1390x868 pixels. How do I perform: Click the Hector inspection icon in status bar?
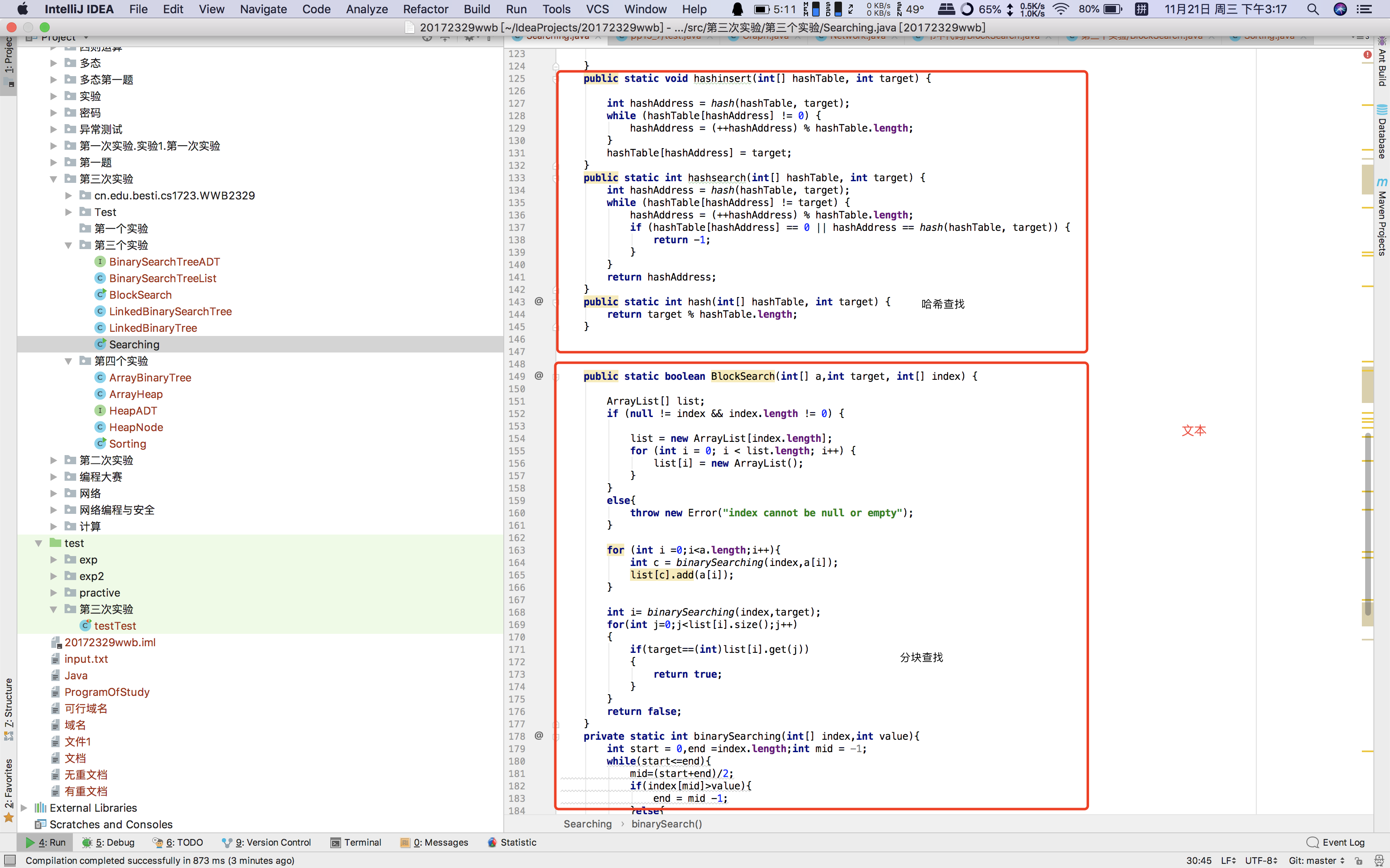tap(1378, 861)
